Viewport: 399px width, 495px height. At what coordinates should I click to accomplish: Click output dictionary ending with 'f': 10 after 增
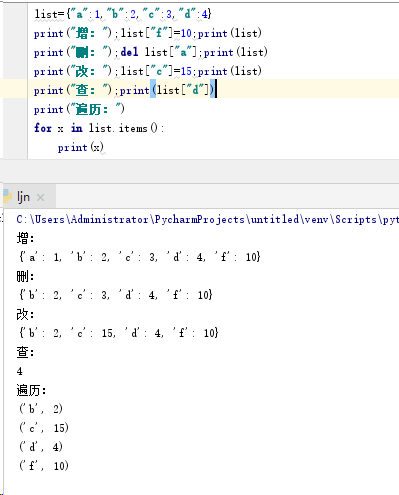coord(140,257)
